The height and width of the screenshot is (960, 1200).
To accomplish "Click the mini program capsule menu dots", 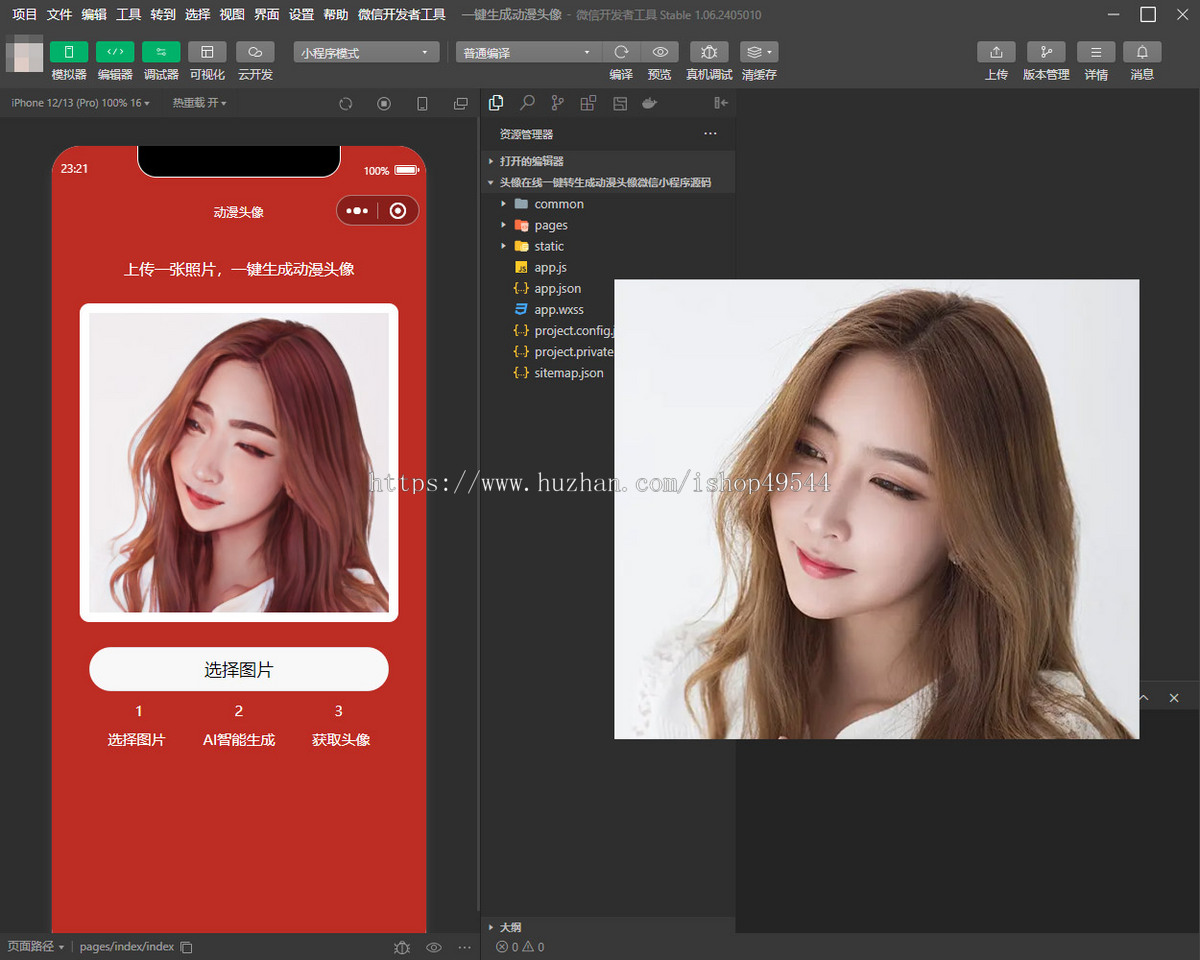I will click(x=358, y=210).
